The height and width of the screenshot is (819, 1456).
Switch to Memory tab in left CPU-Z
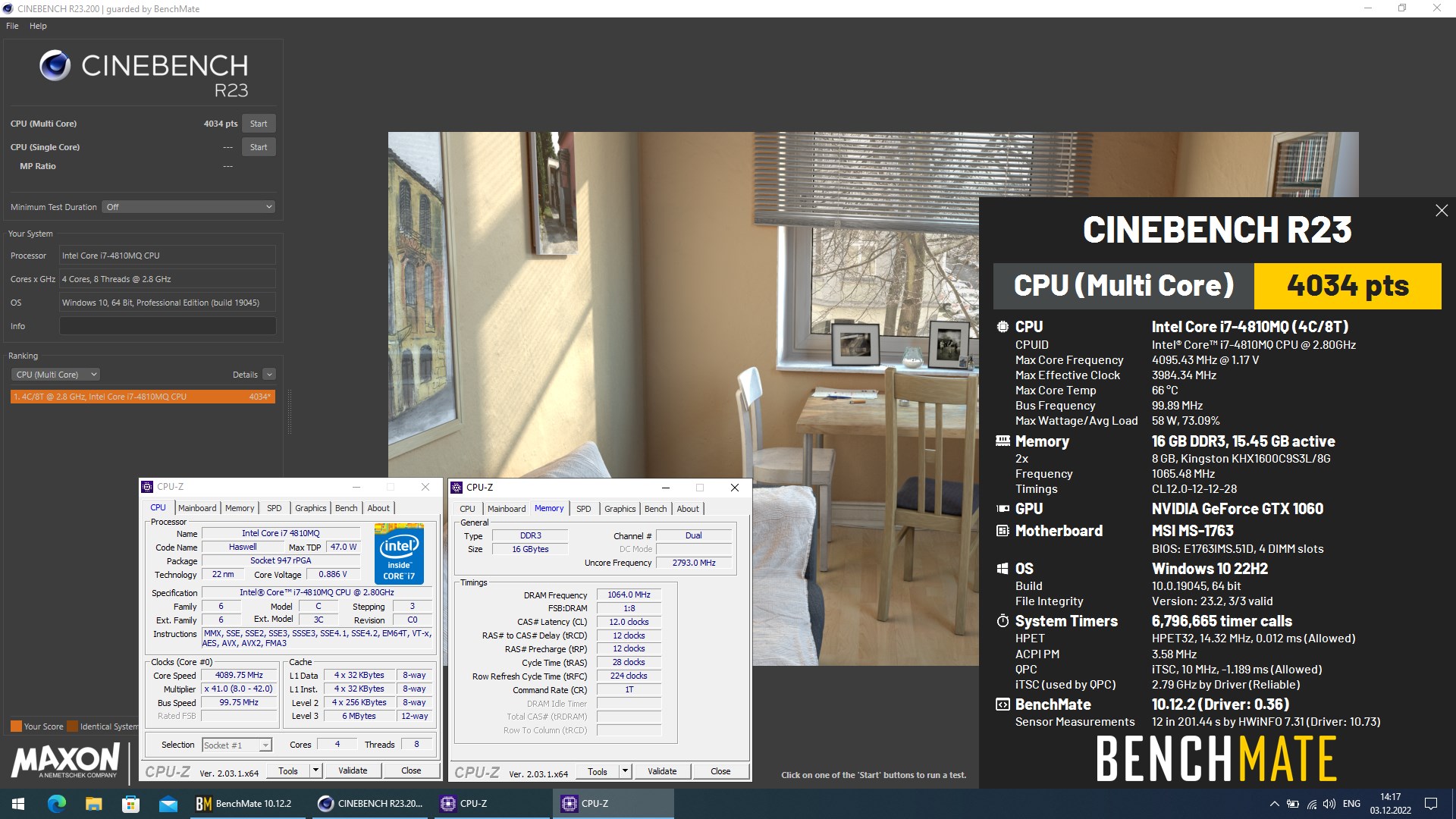pyautogui.click(x=240, y=508)
